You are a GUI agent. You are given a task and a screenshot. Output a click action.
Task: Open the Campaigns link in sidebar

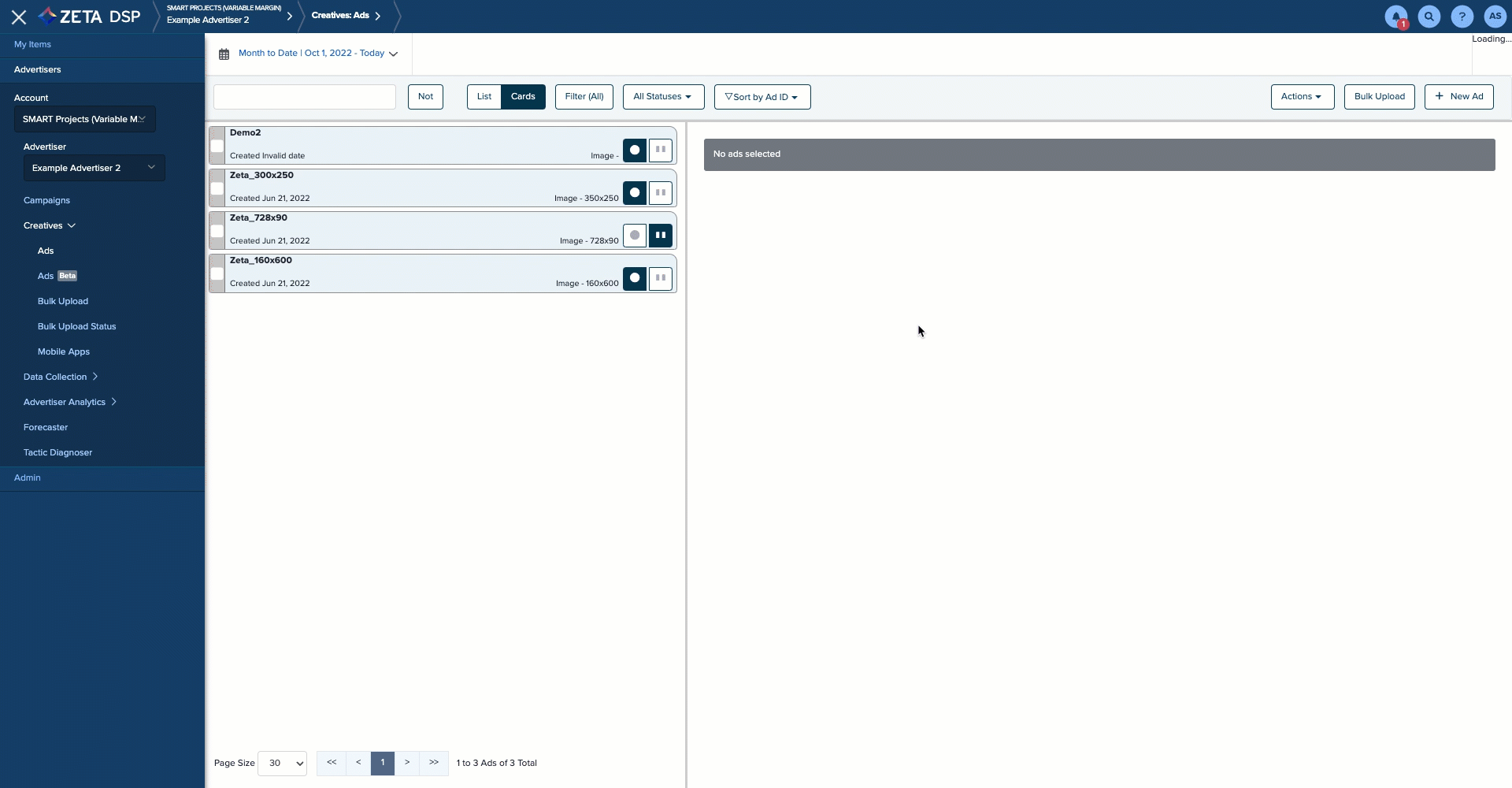[x=46, y=200]
